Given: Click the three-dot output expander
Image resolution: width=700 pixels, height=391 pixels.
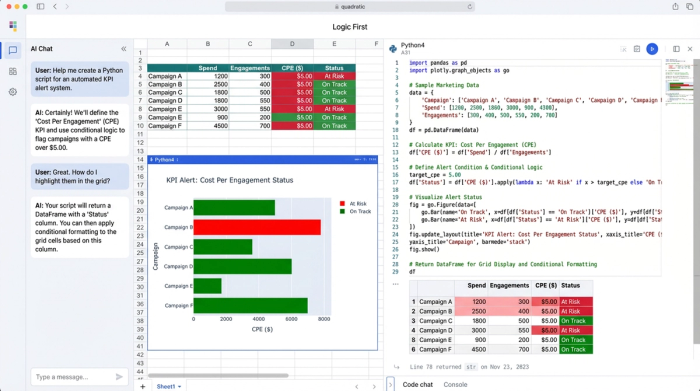Looking at the screenshot, I should (396, 284).
